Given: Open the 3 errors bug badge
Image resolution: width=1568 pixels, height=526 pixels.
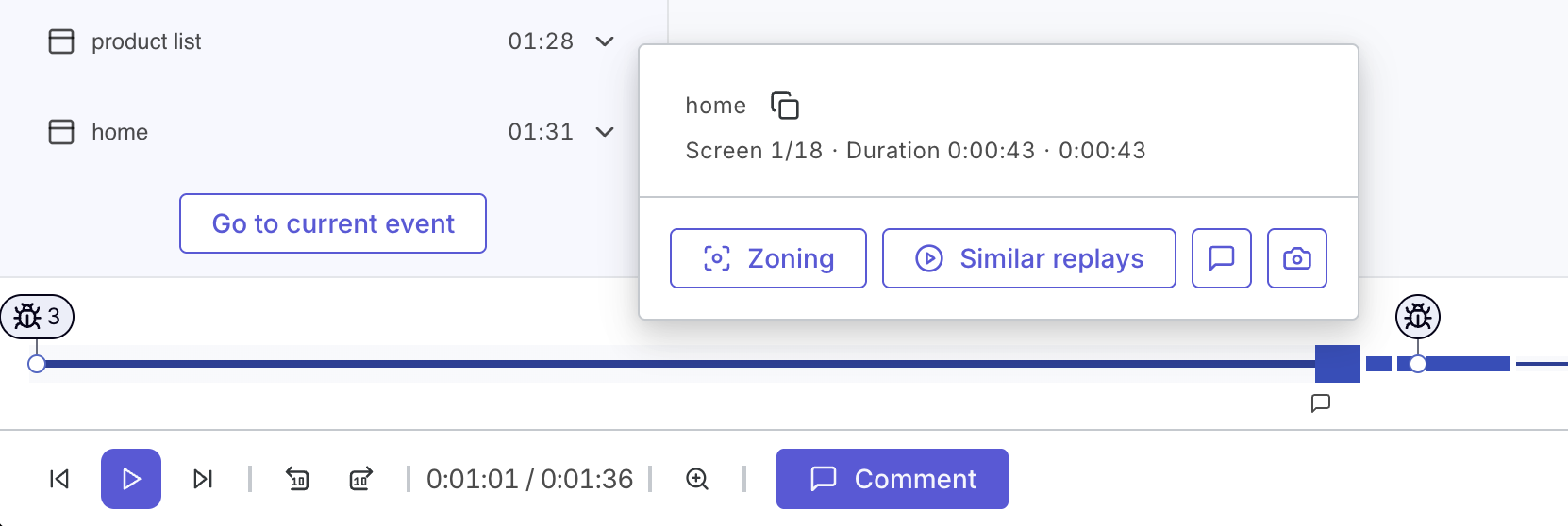Looking at the screenshot, I should point(38,317).
